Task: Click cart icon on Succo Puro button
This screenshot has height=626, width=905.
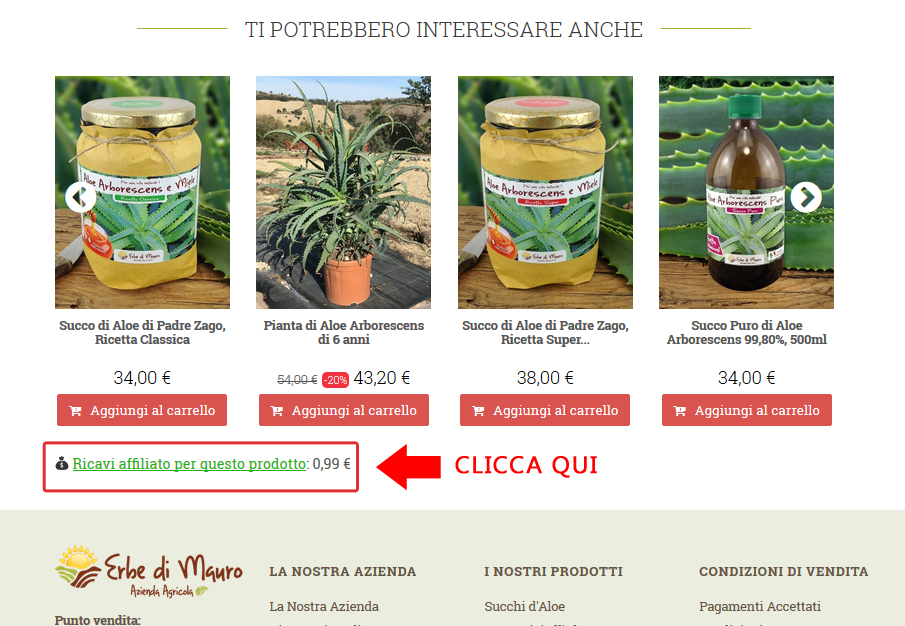Action: tap(679, 411)
